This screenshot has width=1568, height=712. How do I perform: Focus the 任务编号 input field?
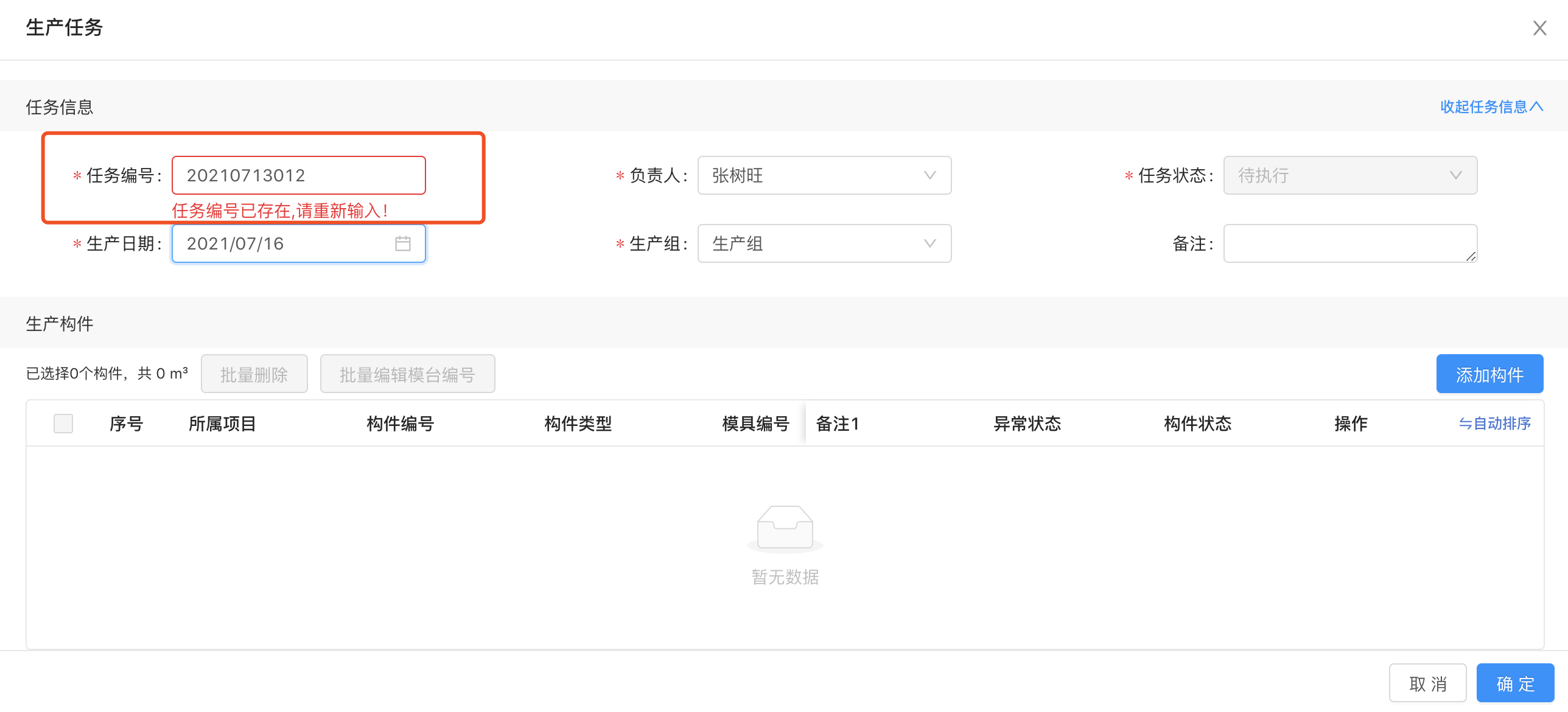(298, 175)
